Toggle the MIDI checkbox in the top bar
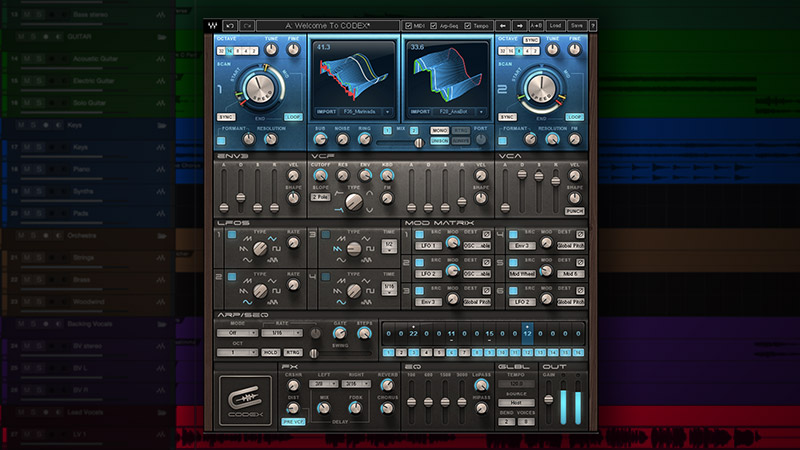The image size is (800, 450). 408,26
